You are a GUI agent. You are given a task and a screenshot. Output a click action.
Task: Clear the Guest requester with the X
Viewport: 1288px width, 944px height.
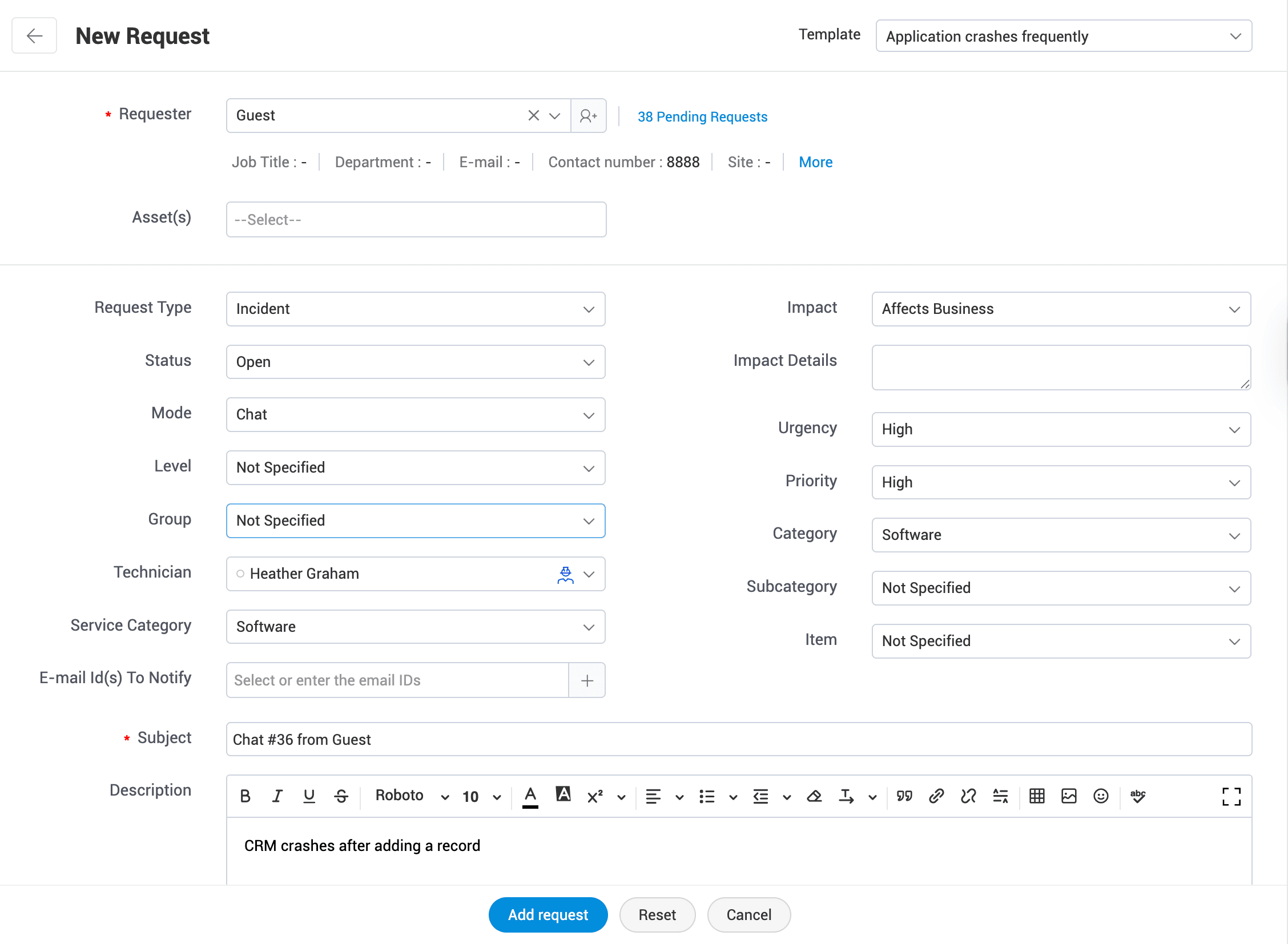(533, 115)
